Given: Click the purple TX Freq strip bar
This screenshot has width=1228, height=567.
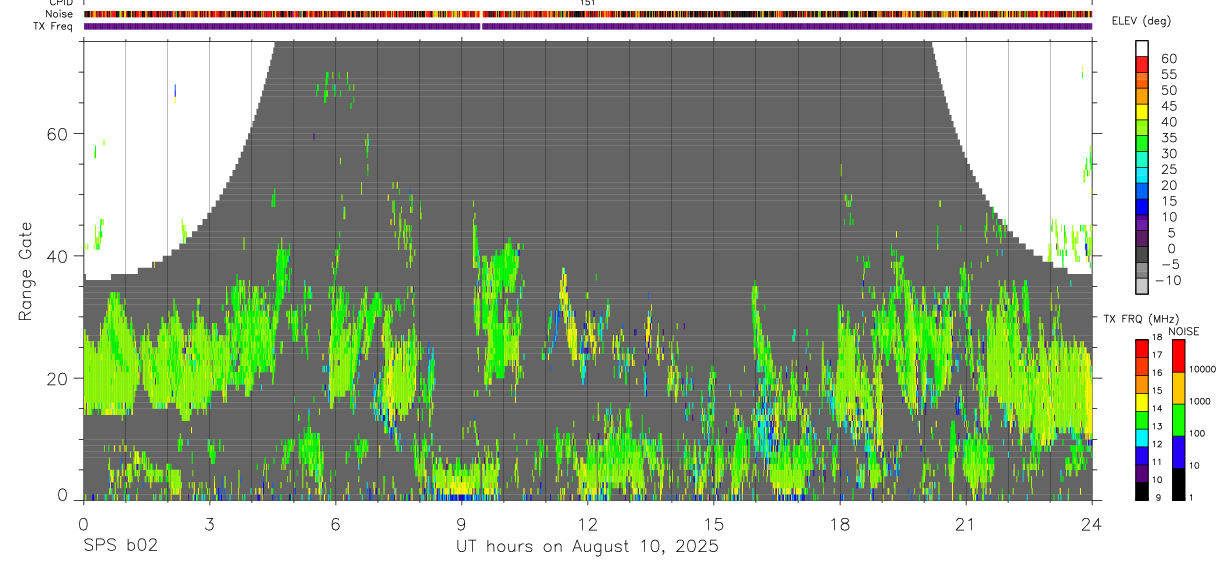Looking at the screenshot, I should coord(588,26).
